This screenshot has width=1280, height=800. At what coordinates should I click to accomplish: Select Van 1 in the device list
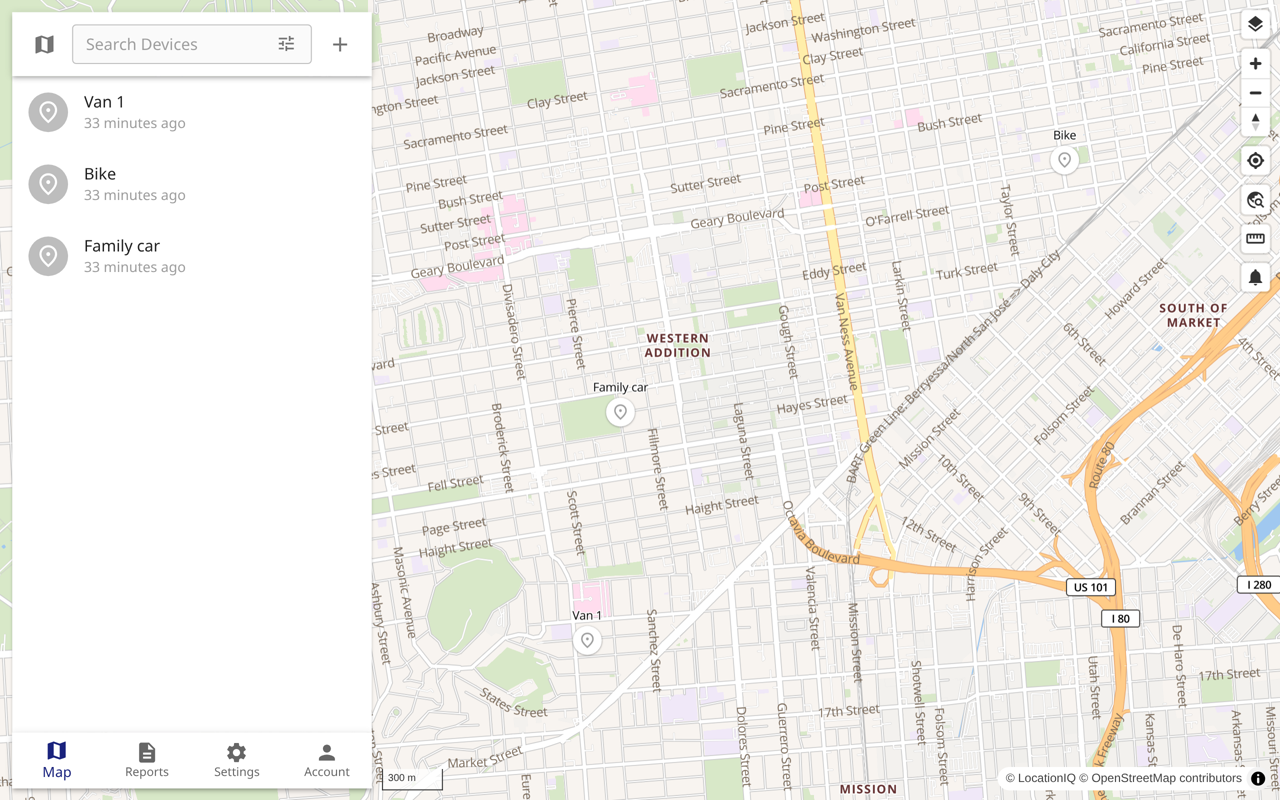tap(192, 112)
